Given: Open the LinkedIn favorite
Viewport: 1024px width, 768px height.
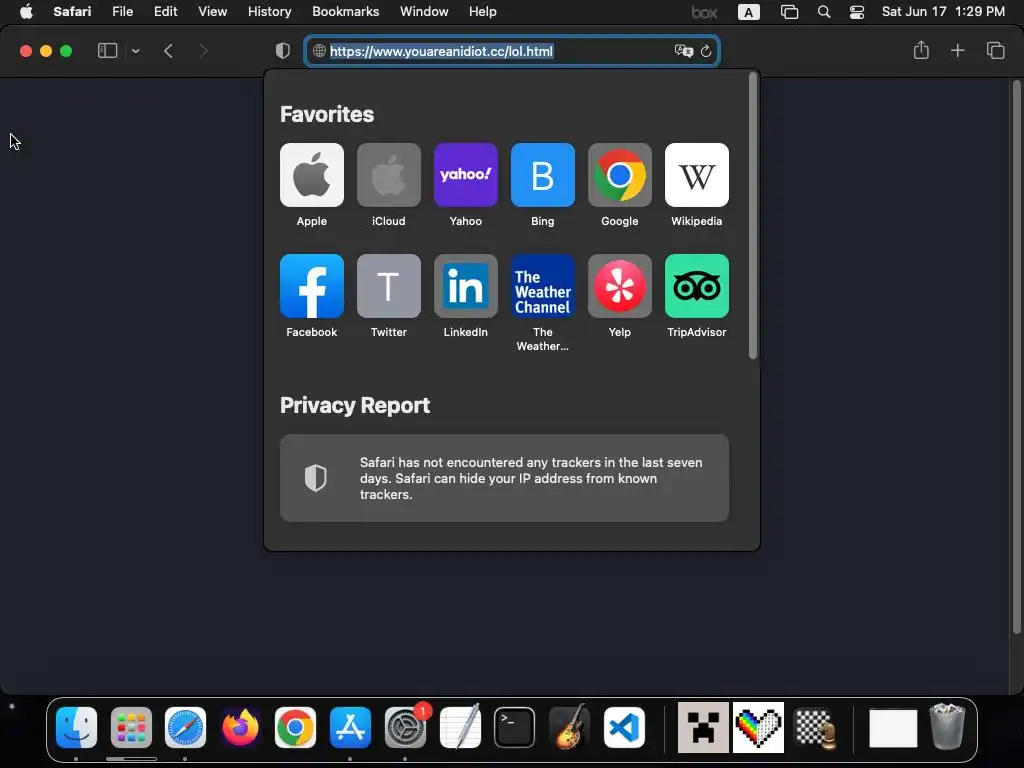Looking at the screenshot, I should (466, 286).
